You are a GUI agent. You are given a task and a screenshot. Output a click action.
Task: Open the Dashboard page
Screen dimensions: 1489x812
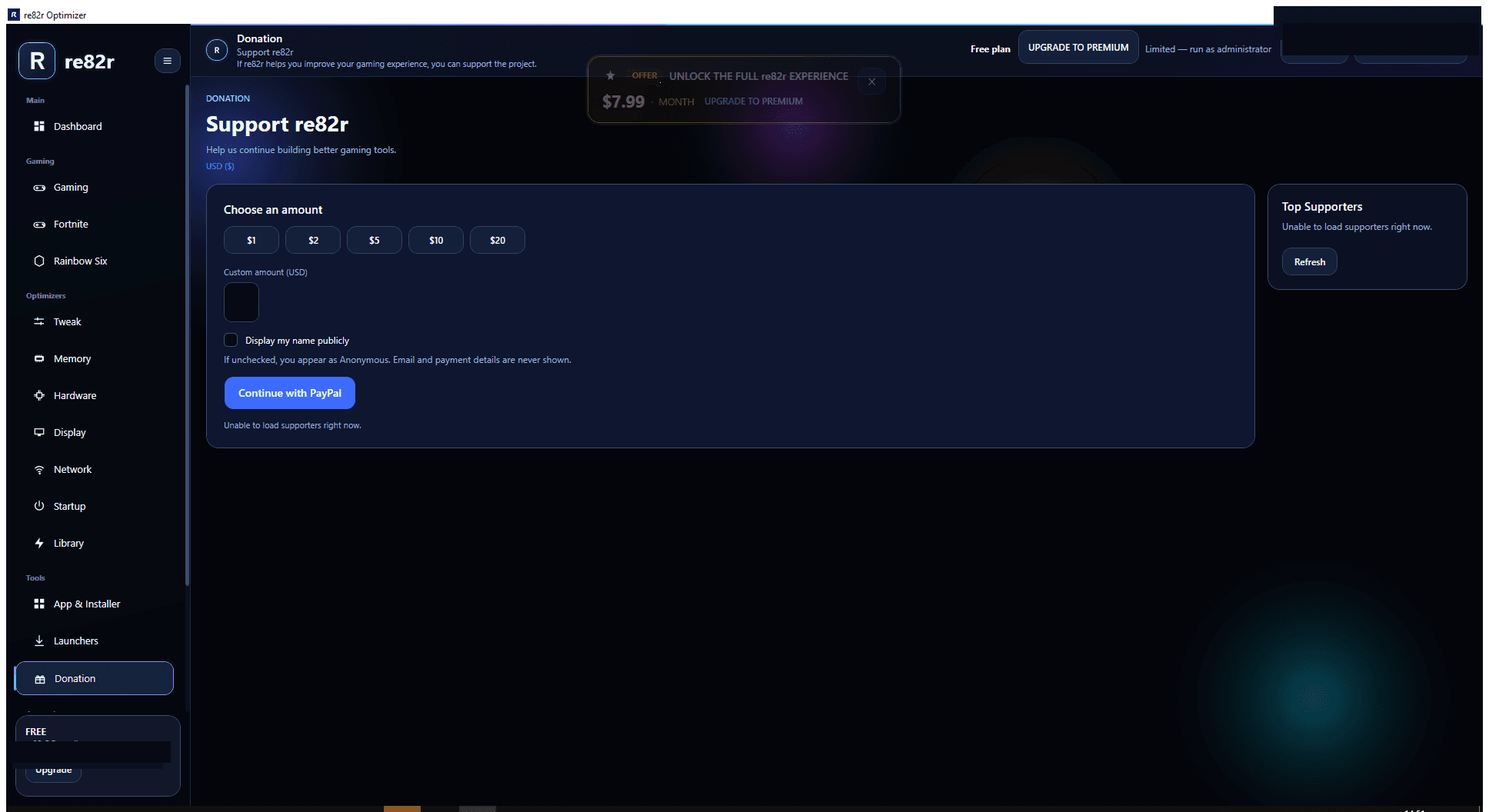[94, 126]
